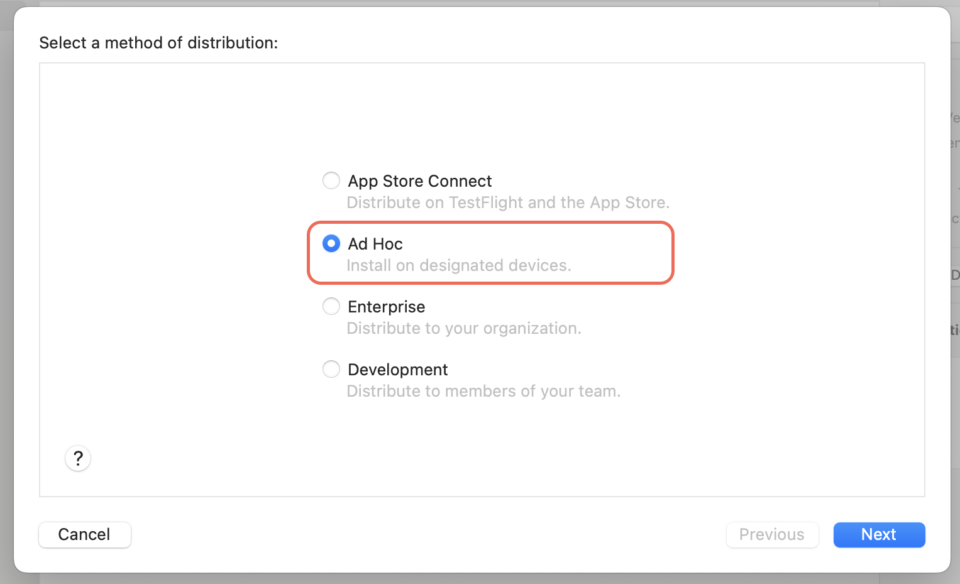Screen dimensions: 960x584
Task: Click the Previous button
Action: pos(772,534)
